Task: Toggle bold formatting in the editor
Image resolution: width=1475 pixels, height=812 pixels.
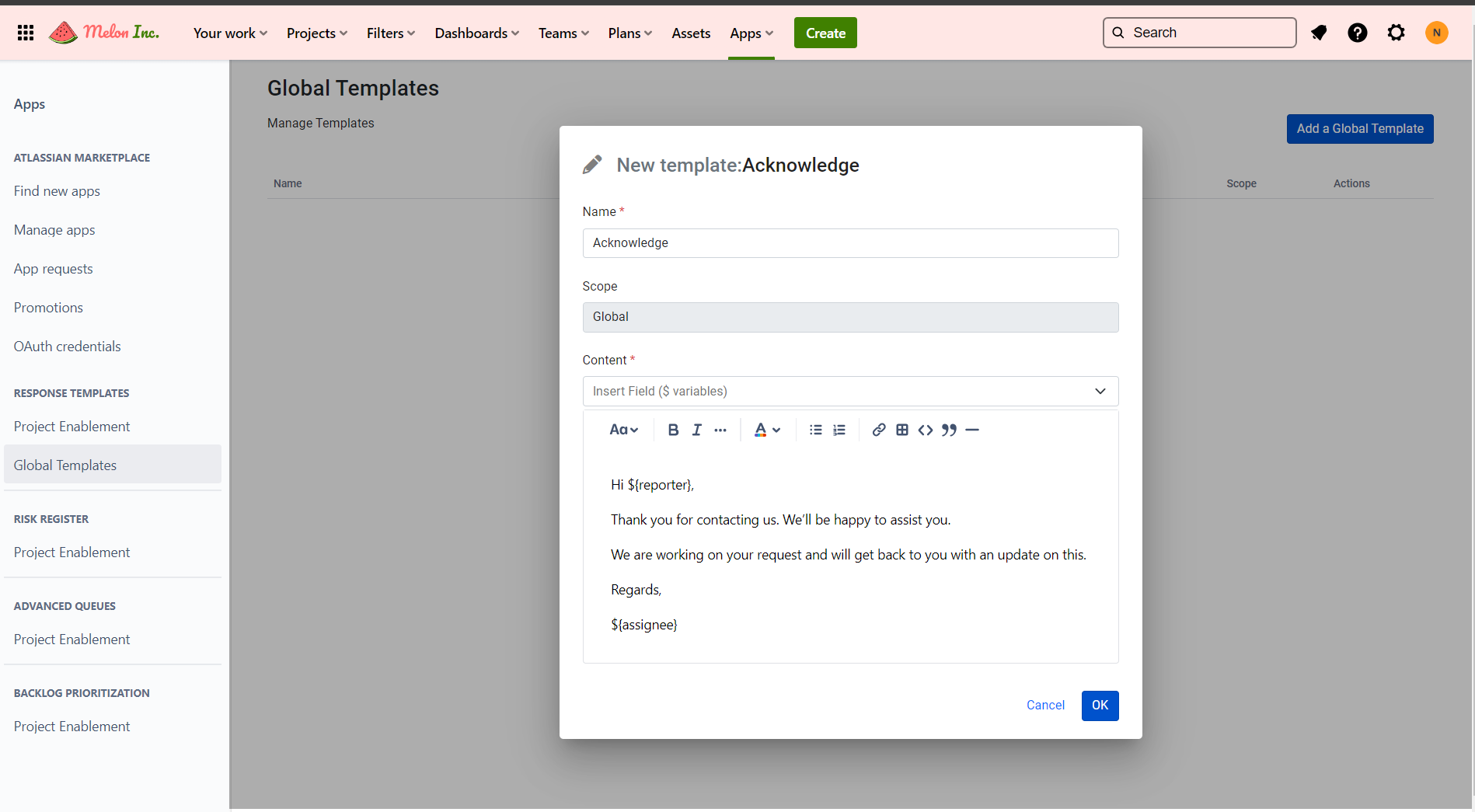Action: pyautogui.click(x=673, y=430)
